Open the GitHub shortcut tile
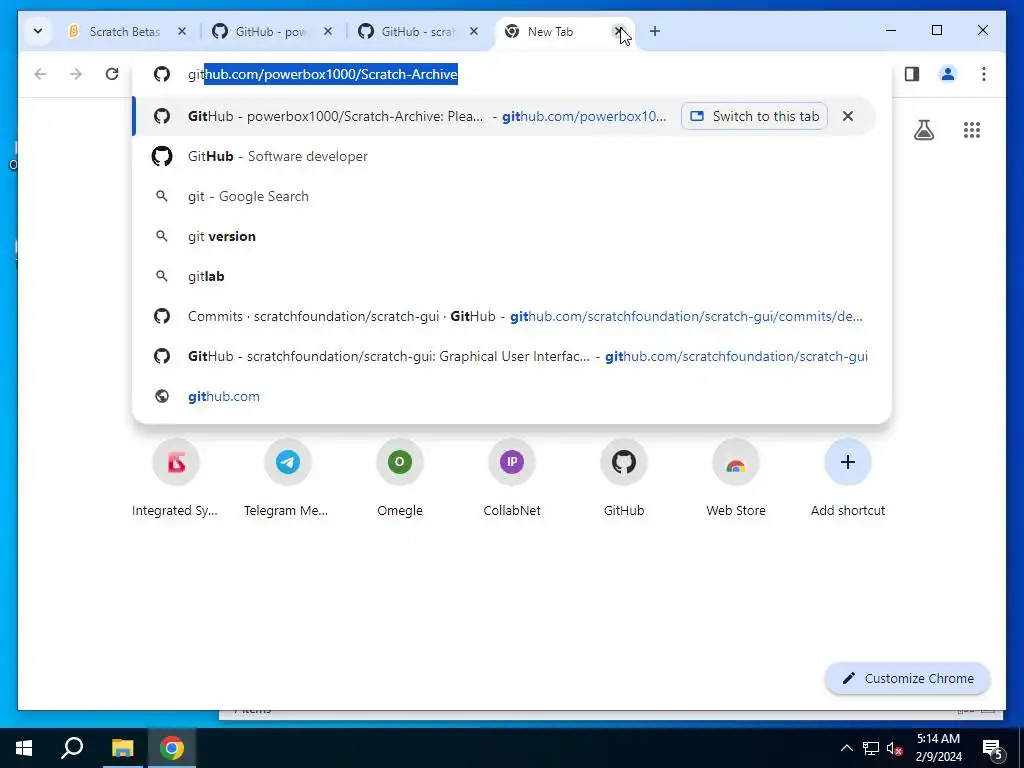The width and height of the screenshot is (1024, 768). pos(624,479)
